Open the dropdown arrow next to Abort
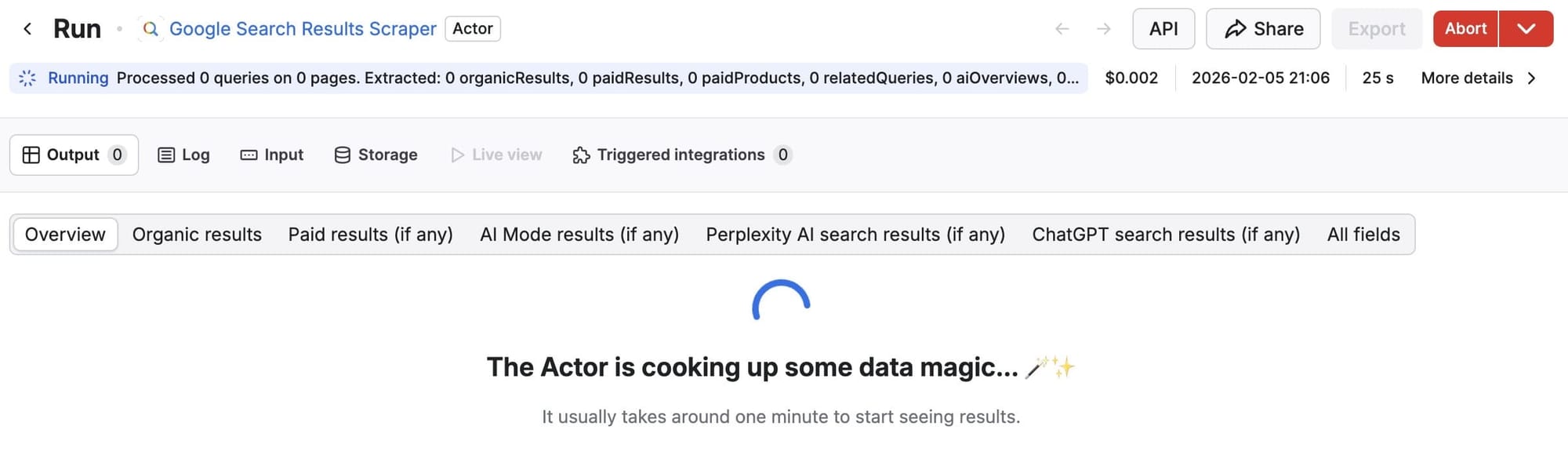 pyautogui.click(x=1526, y=28)
